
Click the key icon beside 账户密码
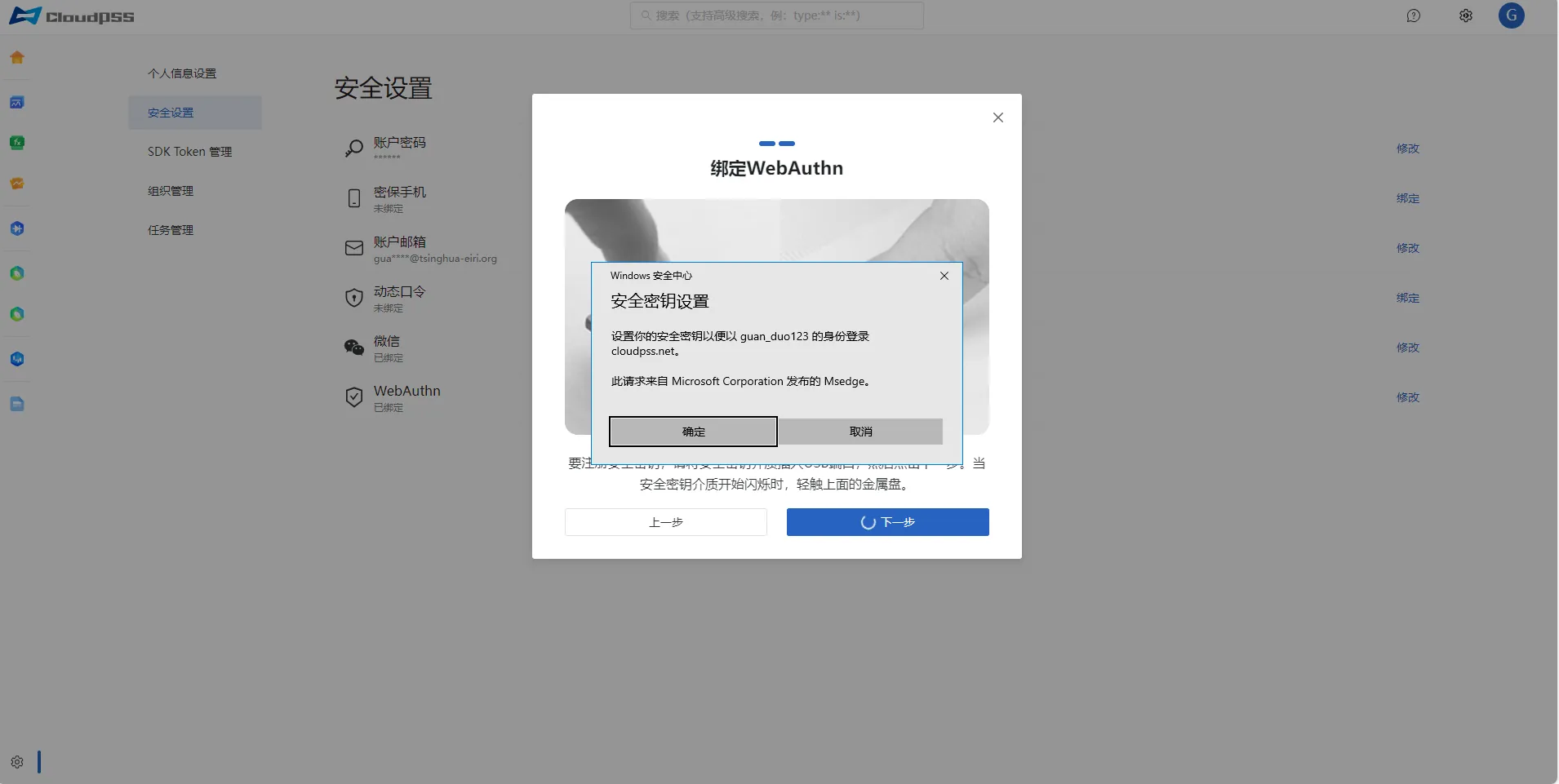[353, 148]
